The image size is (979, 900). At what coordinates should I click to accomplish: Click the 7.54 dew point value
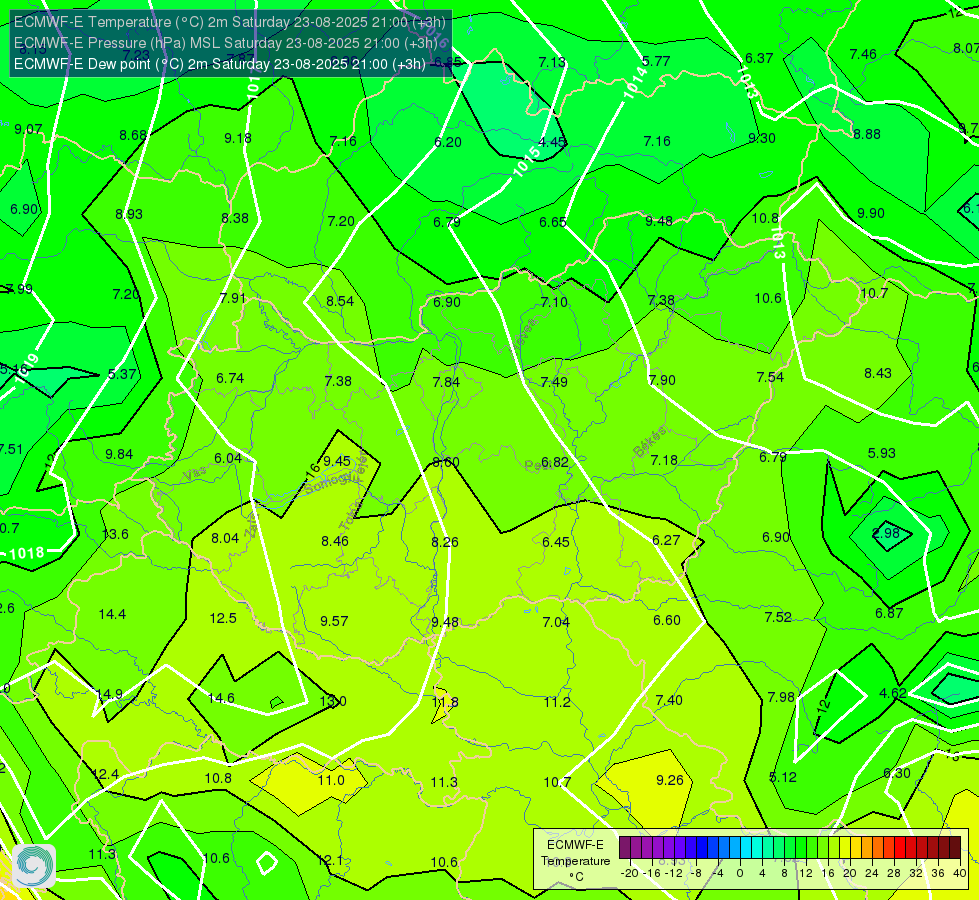pos(770,377)
